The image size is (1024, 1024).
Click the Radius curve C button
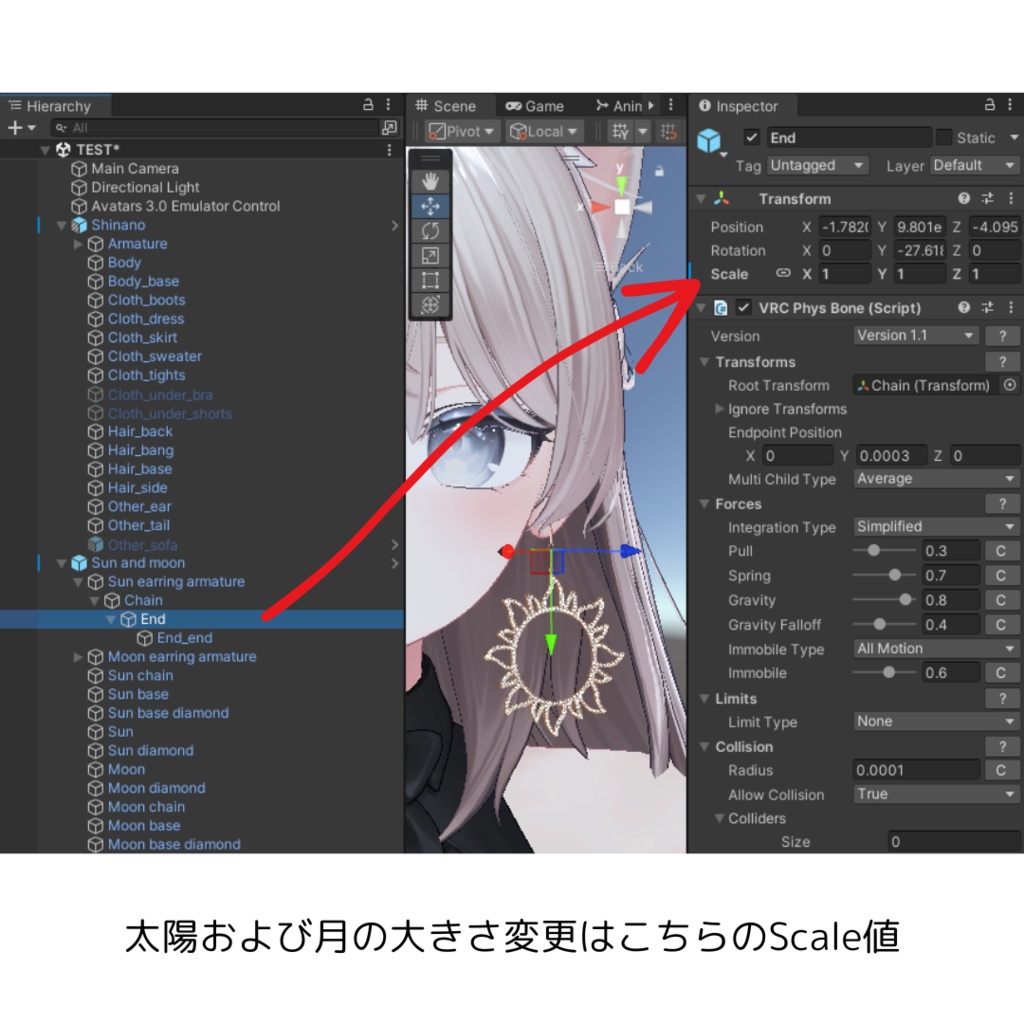click(1000, 770)
